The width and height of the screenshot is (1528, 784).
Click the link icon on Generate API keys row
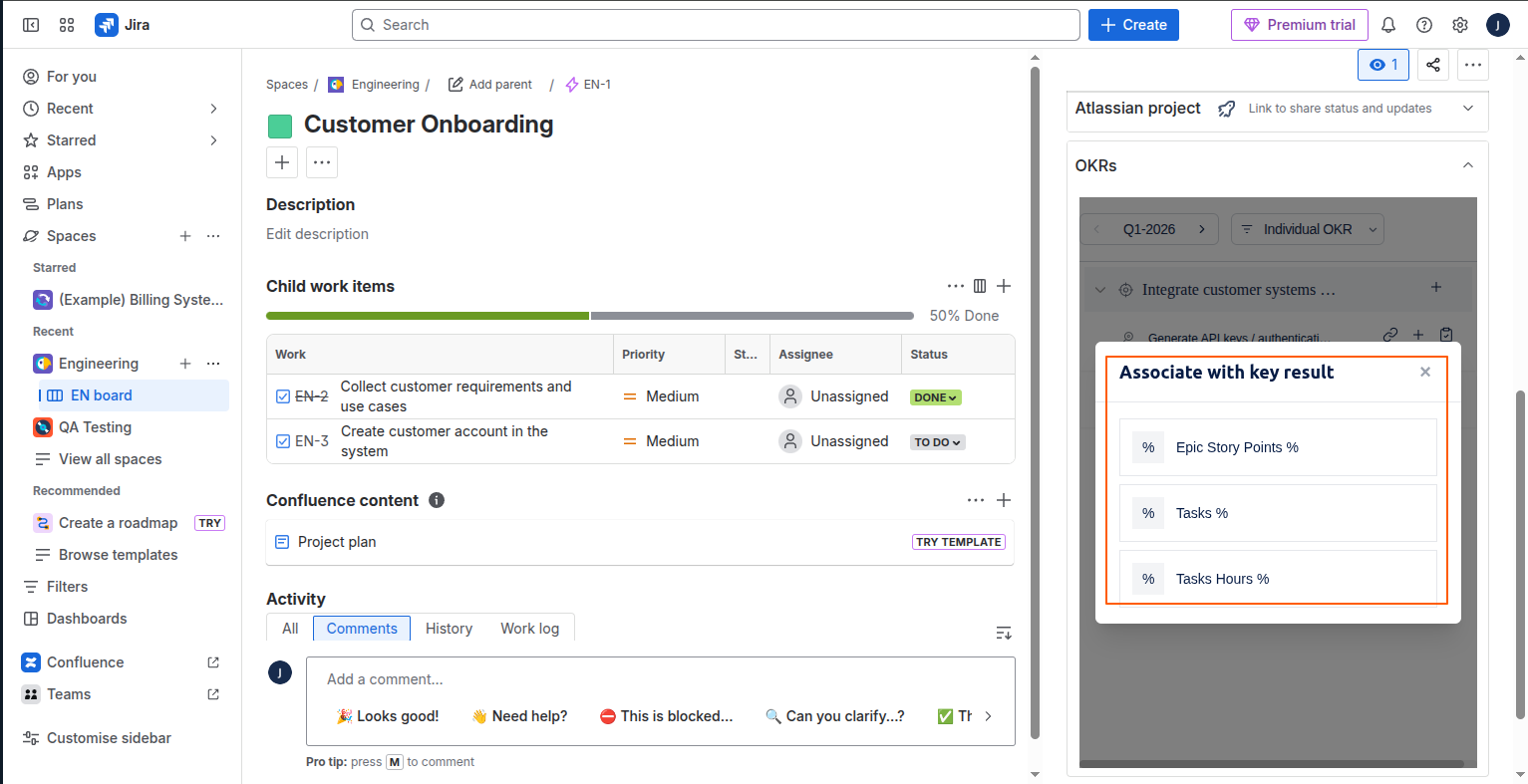click(1390, 336)
